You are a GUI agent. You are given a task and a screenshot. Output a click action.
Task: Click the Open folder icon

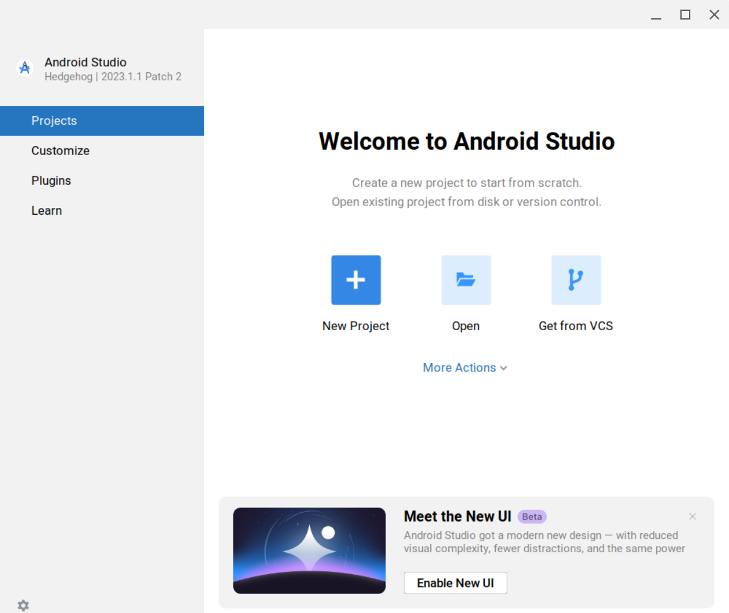point(466,280)
